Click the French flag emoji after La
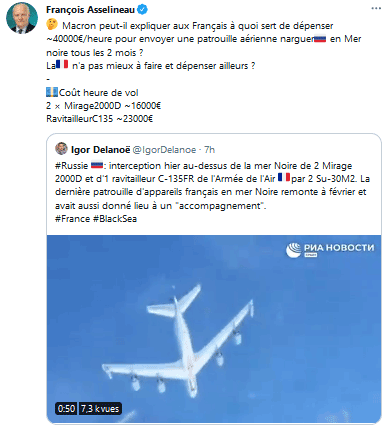Image resolution: width=385 pixels, height=427 pixels. click(x=62, y=64)
